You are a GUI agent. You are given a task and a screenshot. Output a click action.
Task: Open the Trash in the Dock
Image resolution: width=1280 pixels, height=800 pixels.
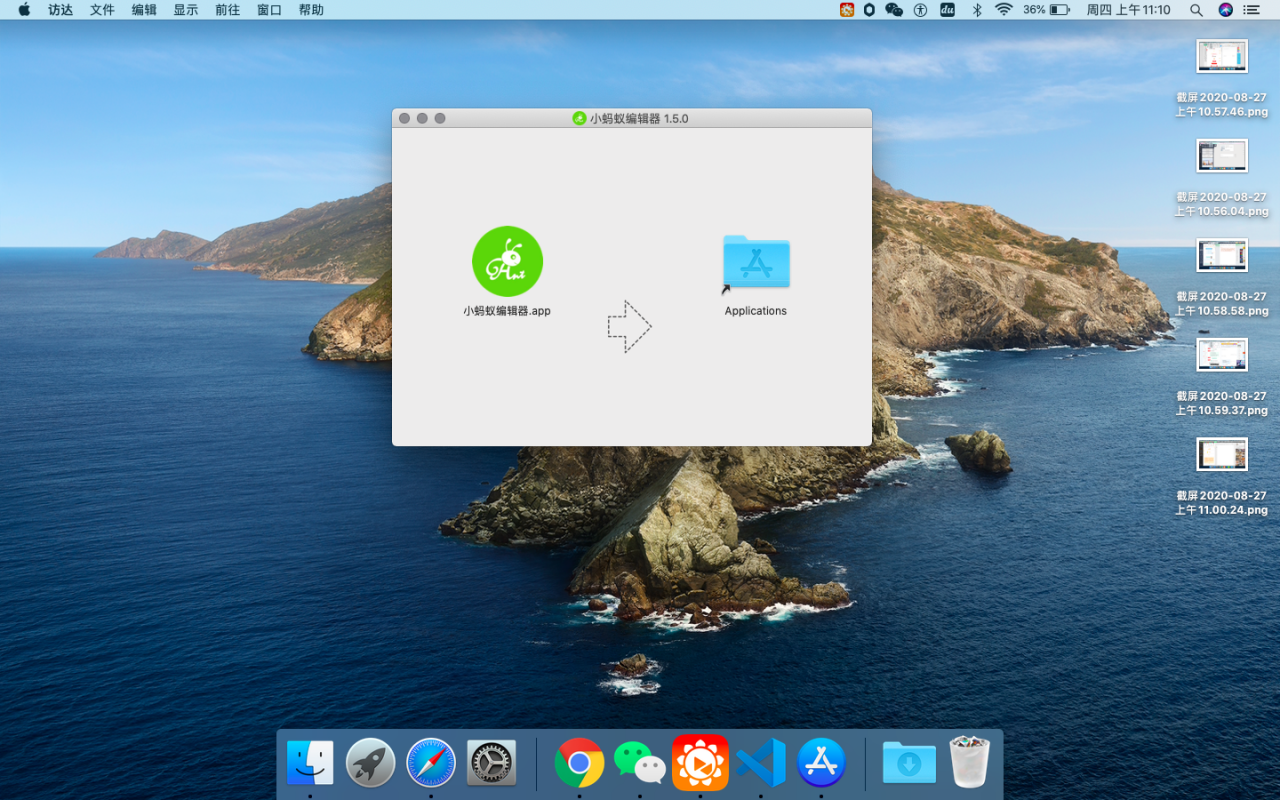969,763
